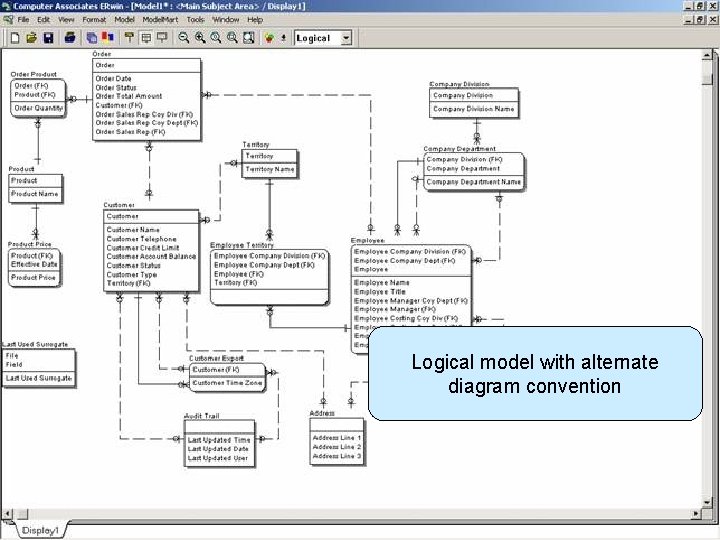Select the Audit Trail entity
The image size is (720, 540).
pos(219,443)
